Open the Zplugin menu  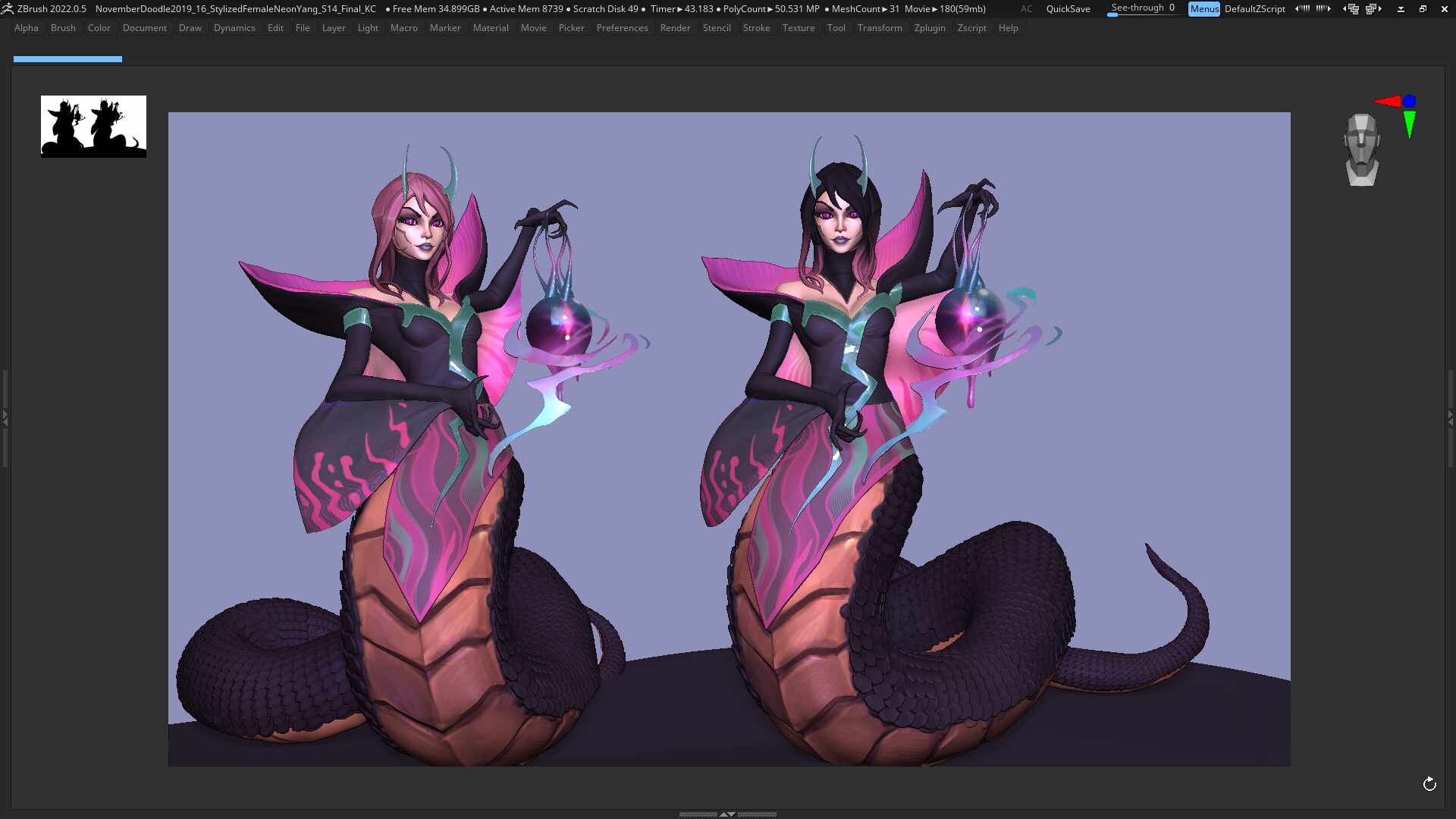coord(930,28)
